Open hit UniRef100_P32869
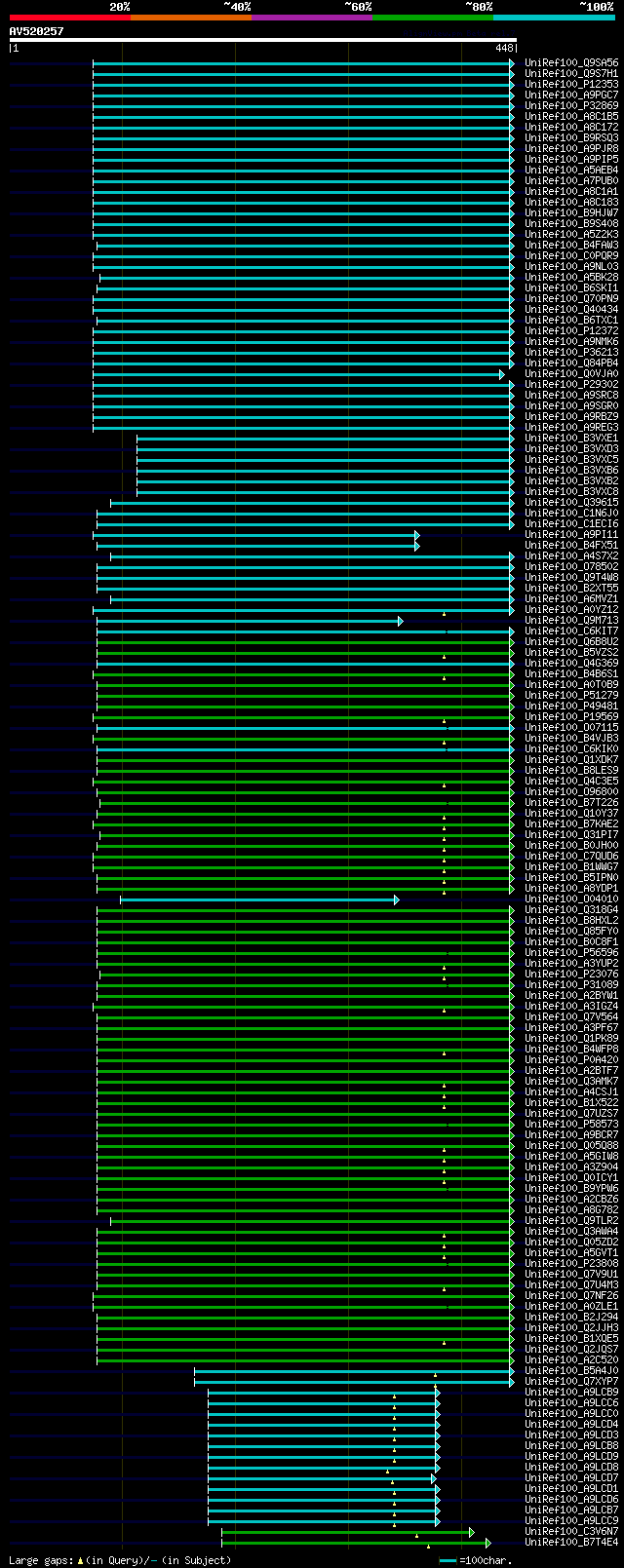This screenshot has width=624, height=1568. point(571,105)
